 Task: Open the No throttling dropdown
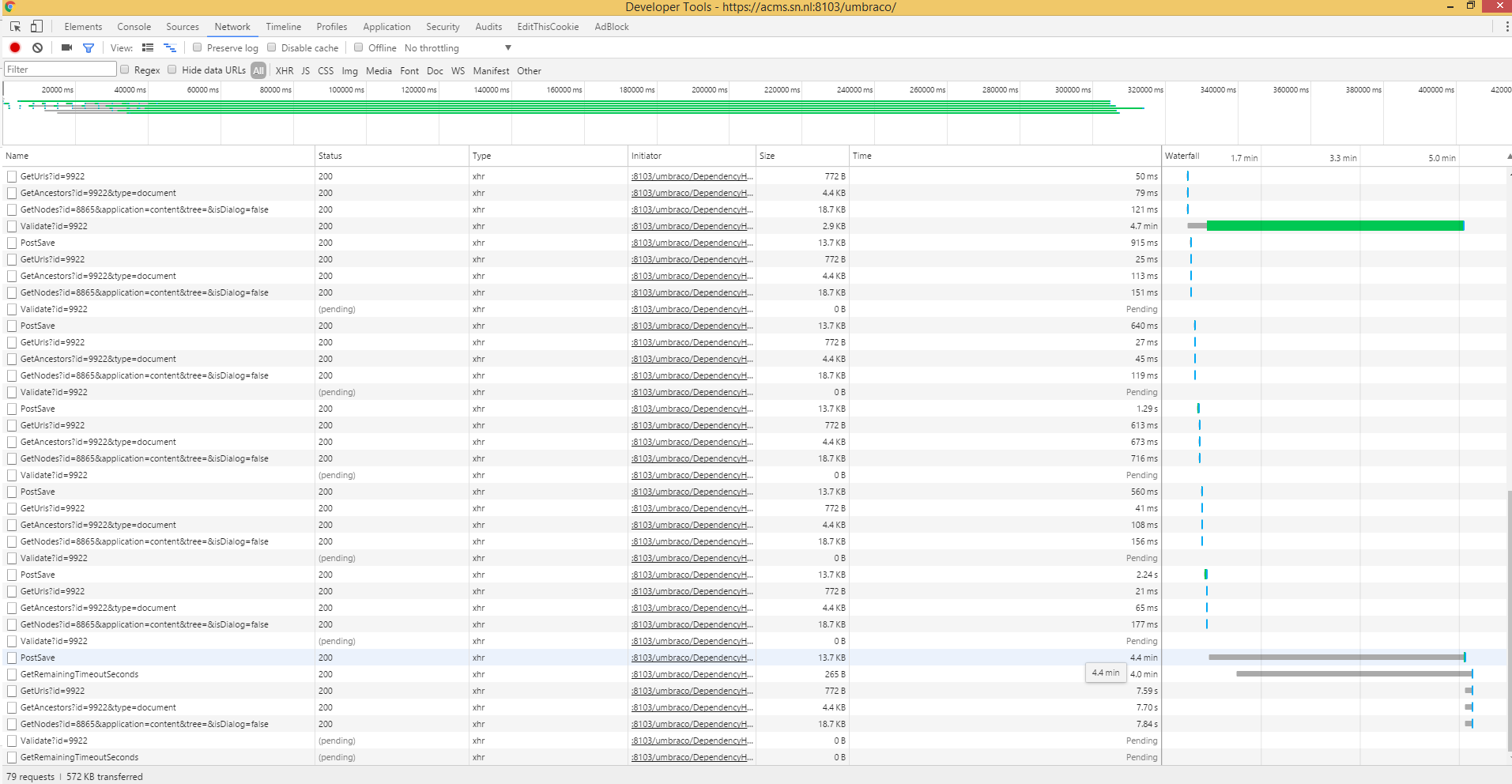click(x=458, y=48)
